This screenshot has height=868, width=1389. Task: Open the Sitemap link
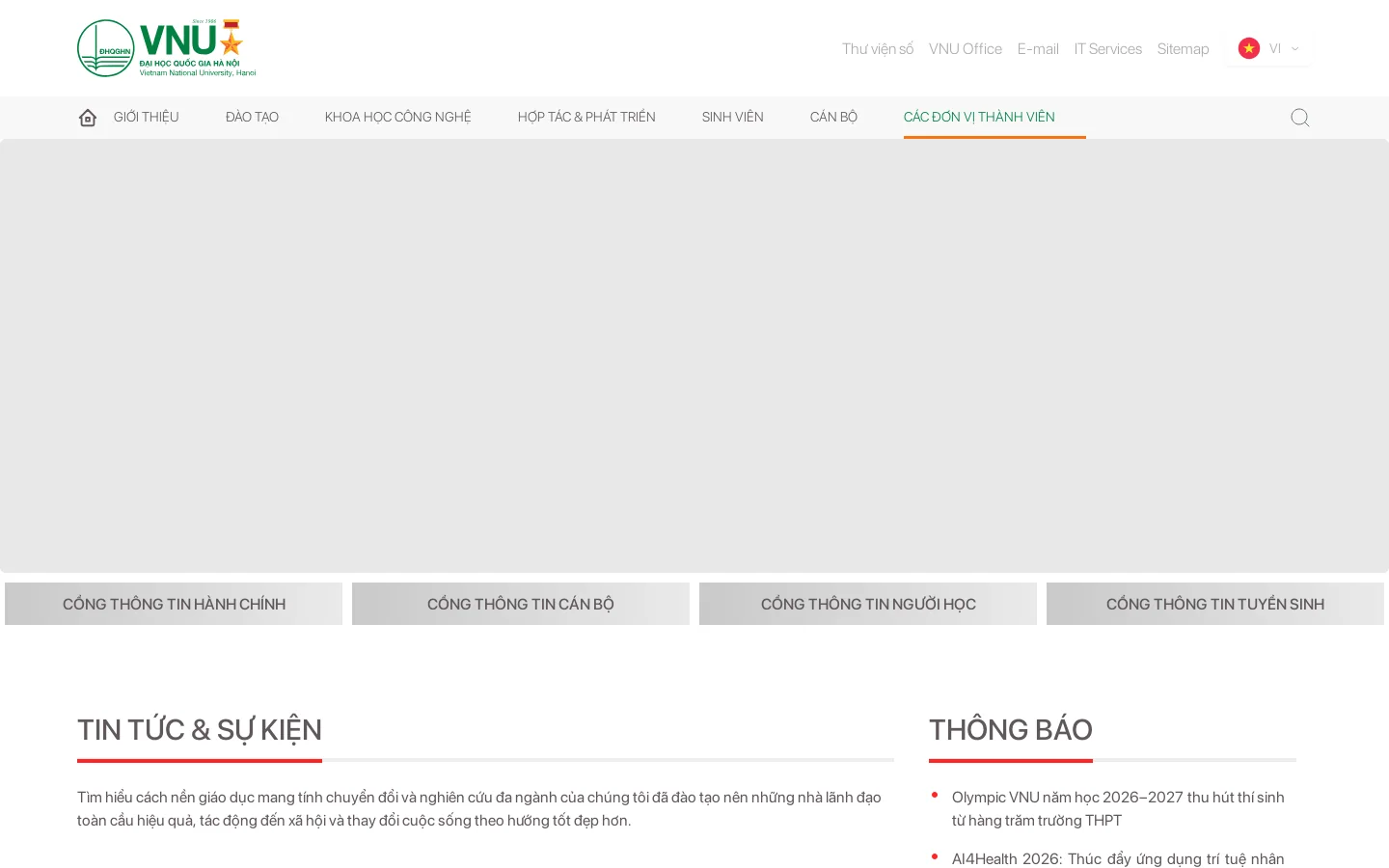(1184, 48)
